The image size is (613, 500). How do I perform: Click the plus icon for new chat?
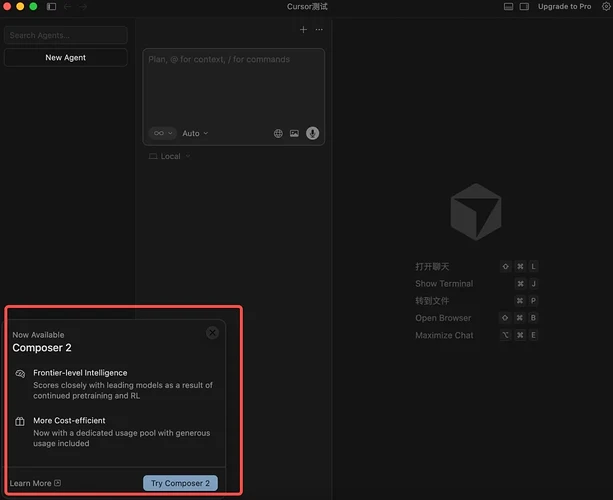pyautogui.click(x=304, y=29)
